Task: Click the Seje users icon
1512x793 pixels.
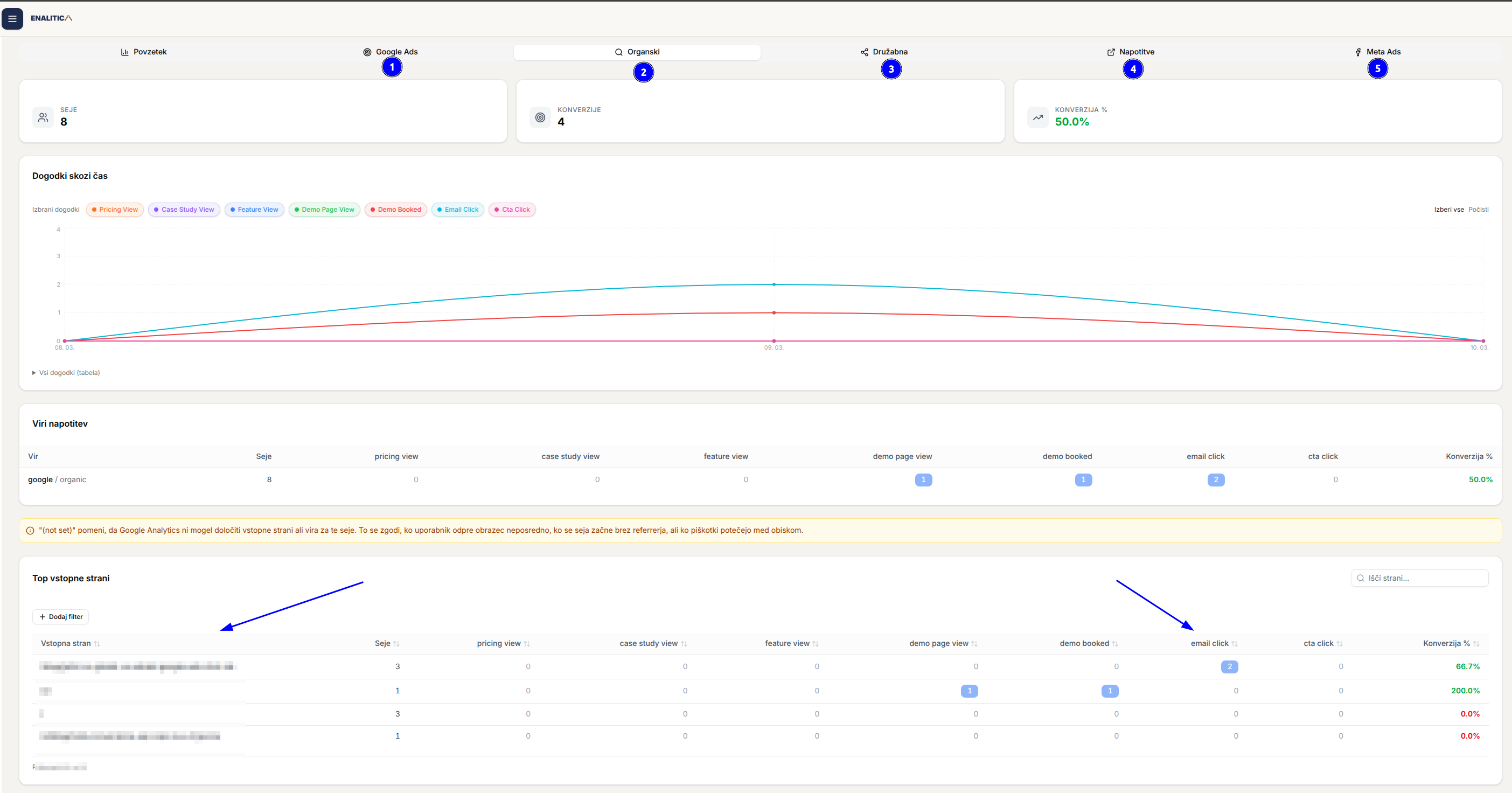Action: 43,117
